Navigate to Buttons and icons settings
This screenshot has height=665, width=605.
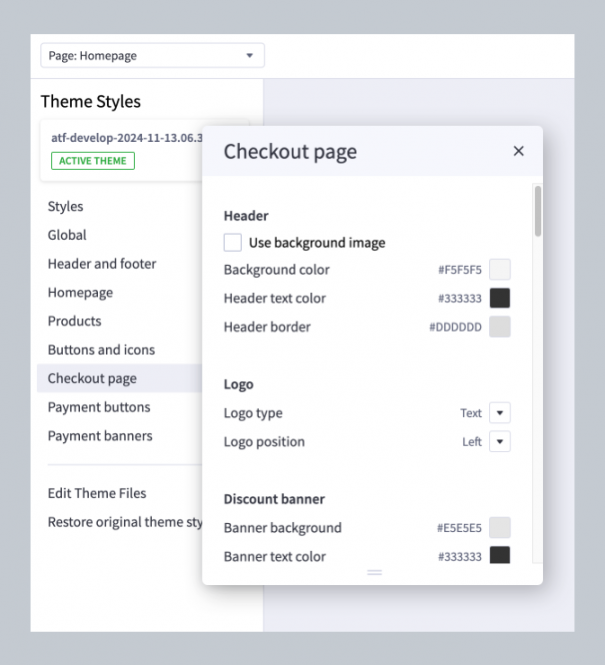pos(101,350)
